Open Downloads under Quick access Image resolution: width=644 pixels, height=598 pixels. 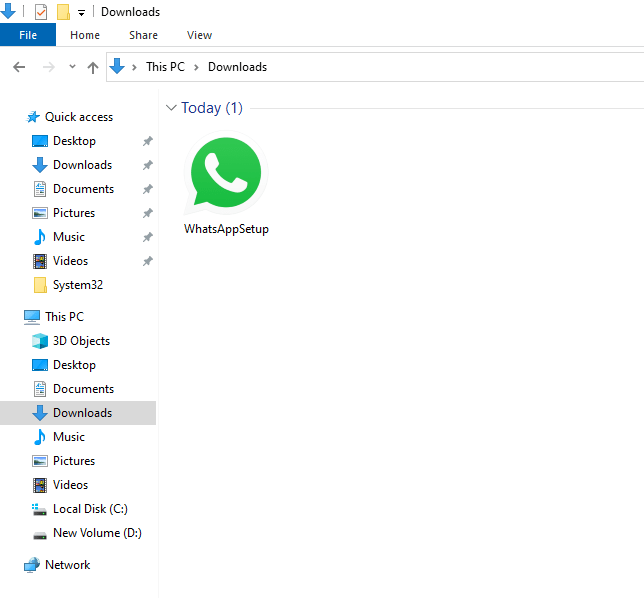[x=83, y=165]
